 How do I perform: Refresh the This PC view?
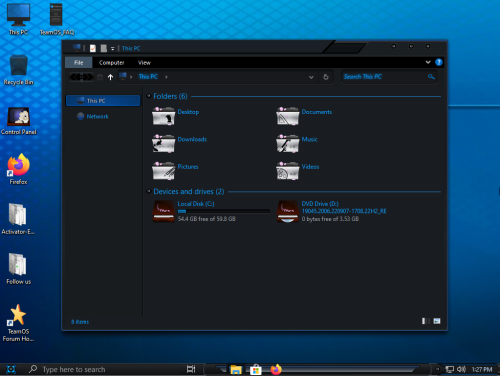(x=326, y=77)
